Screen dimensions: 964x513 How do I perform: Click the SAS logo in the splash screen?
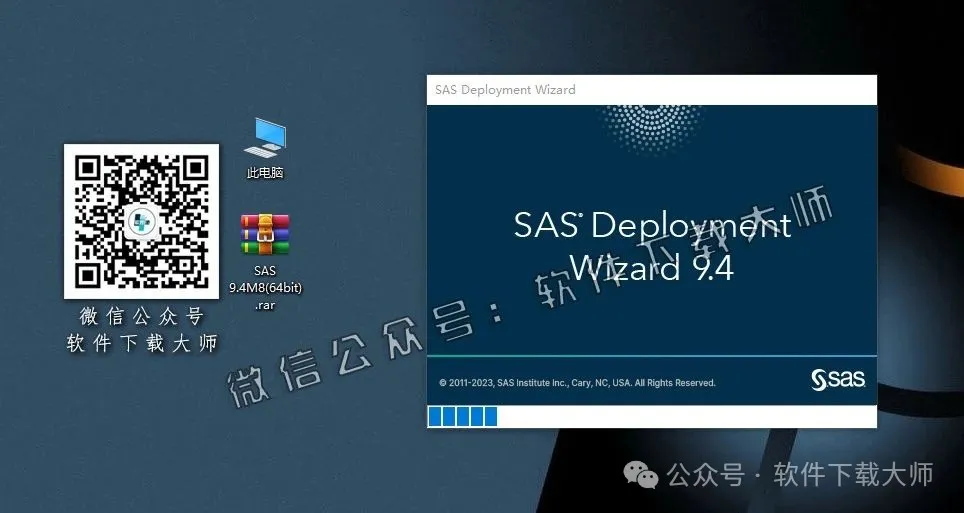(838, 380)
